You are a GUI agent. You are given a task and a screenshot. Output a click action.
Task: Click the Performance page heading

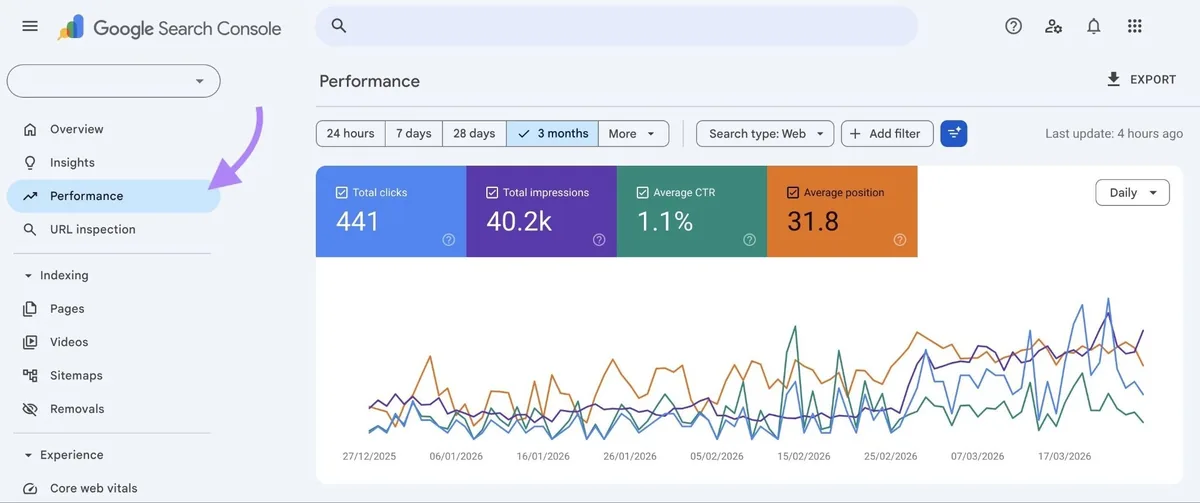pos(369,81)
